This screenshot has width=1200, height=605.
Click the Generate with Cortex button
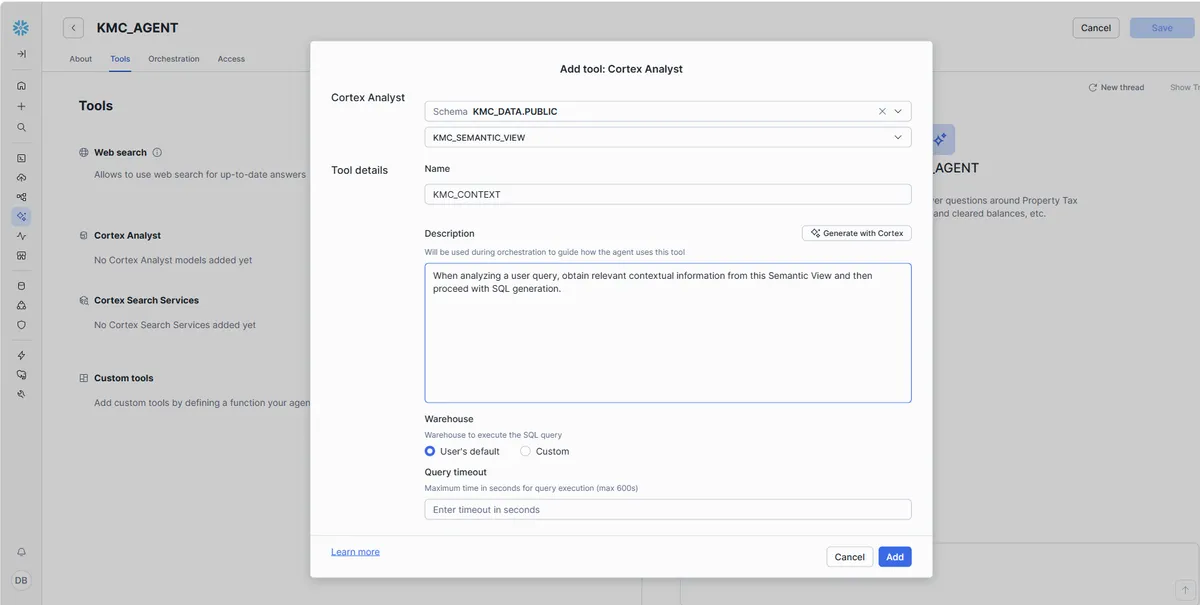pyautogui.click(x=856, y=232)
